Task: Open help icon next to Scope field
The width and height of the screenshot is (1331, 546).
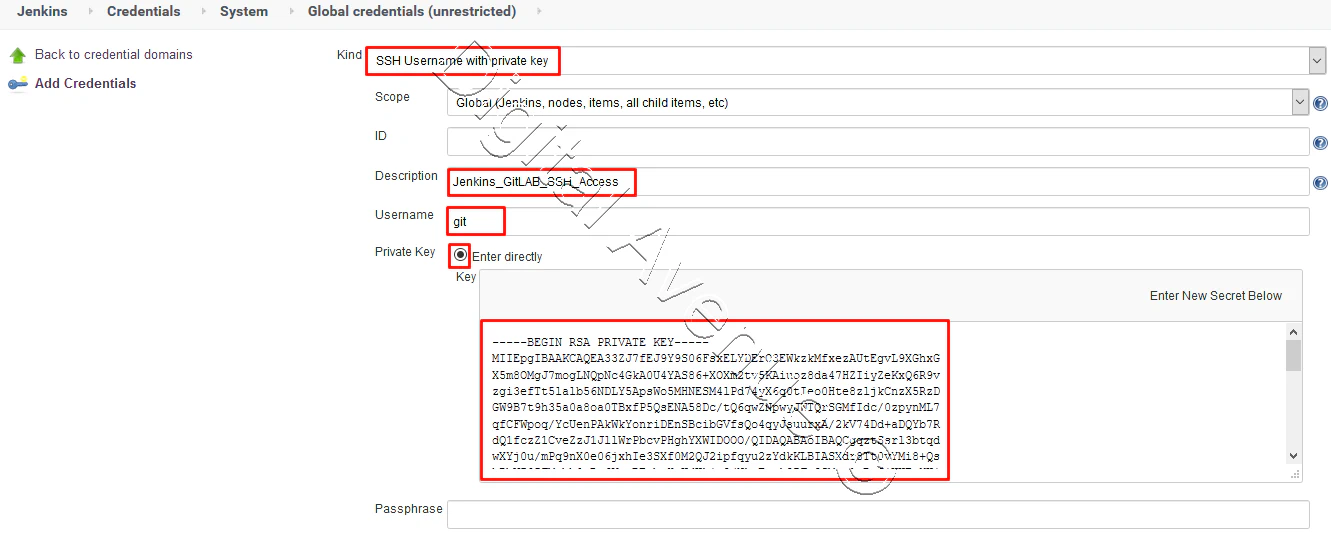Action: (1320, 103)
